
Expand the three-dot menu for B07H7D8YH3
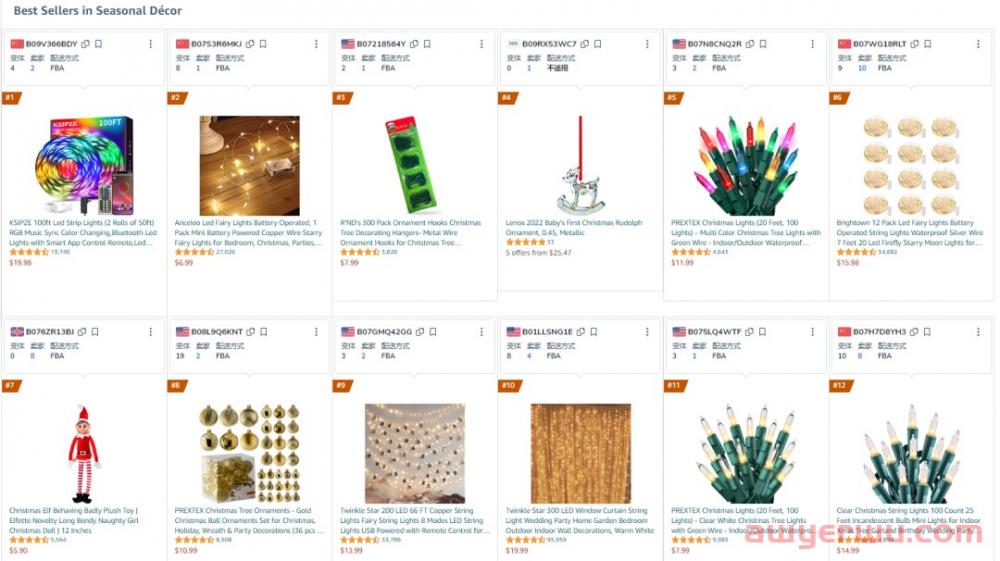point(978,332)
